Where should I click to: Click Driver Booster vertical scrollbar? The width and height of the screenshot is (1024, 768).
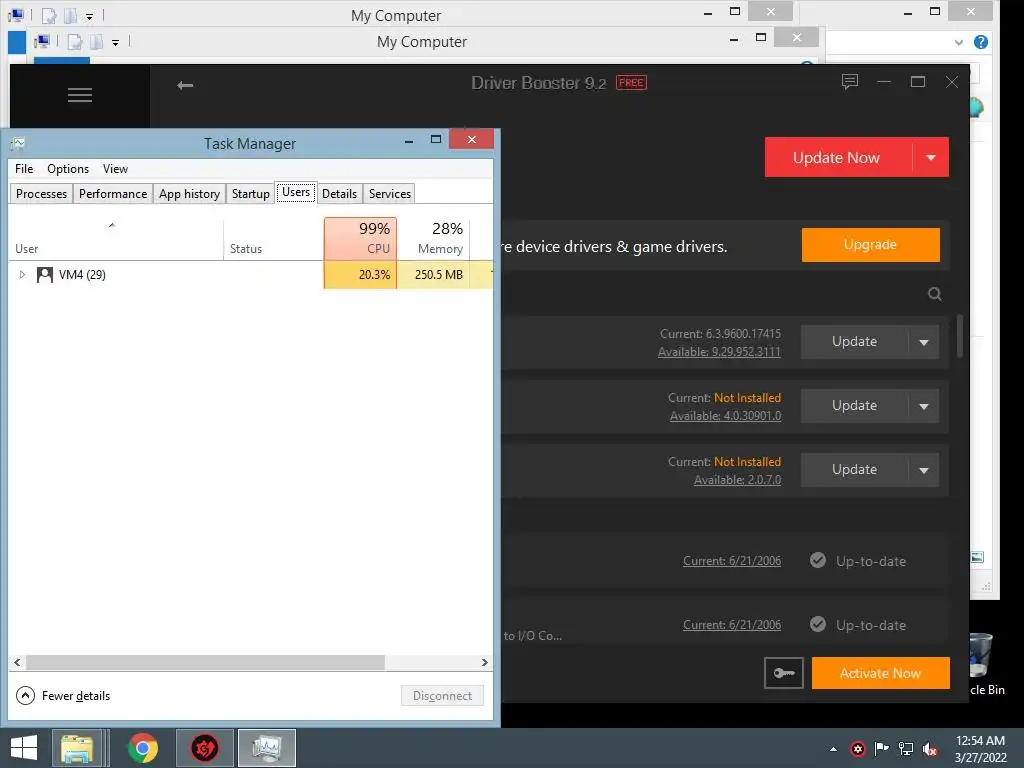pyautogui.click(x=959, y=336)
